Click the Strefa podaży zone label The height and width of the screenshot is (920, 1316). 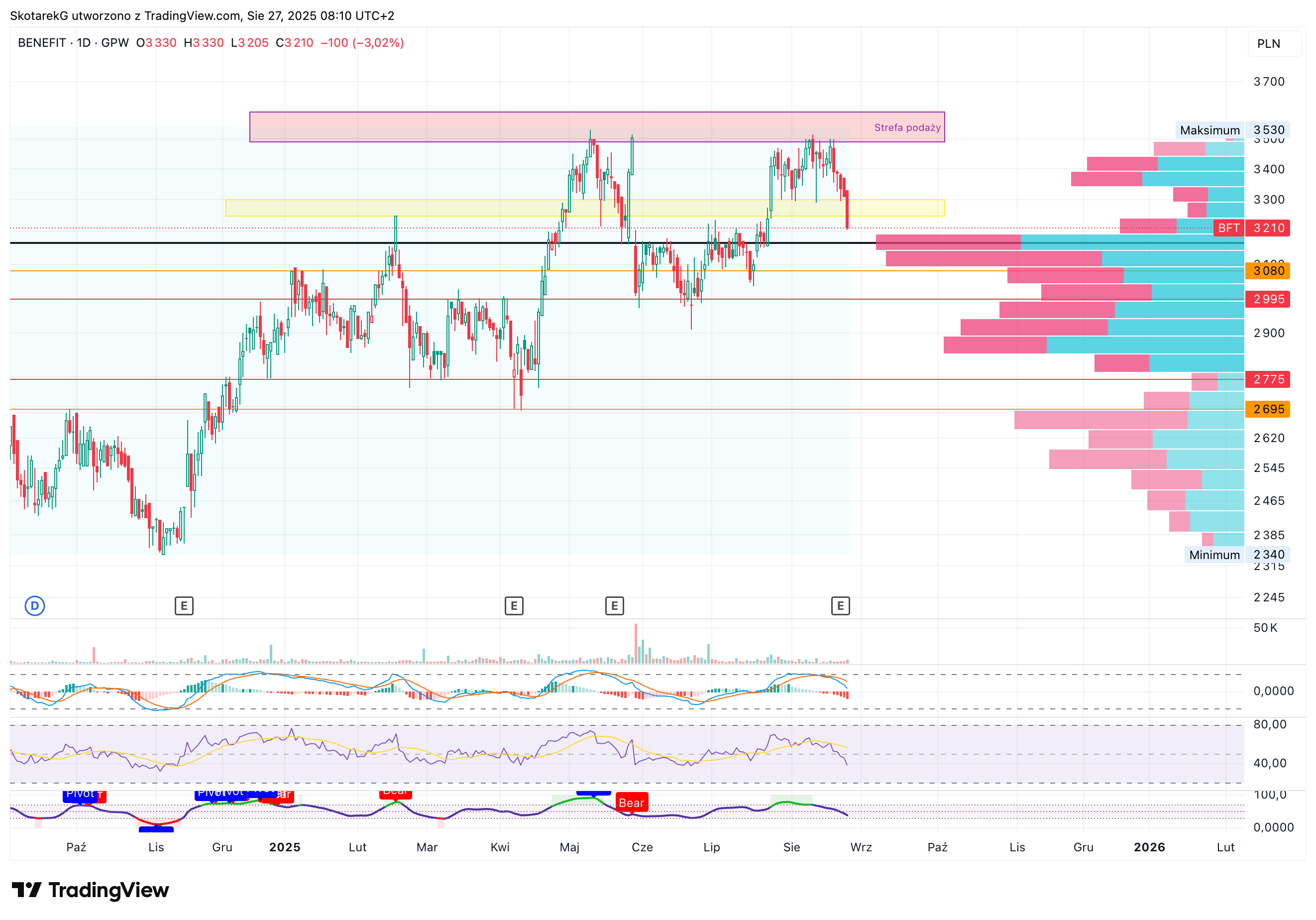(x=907, y=127)
